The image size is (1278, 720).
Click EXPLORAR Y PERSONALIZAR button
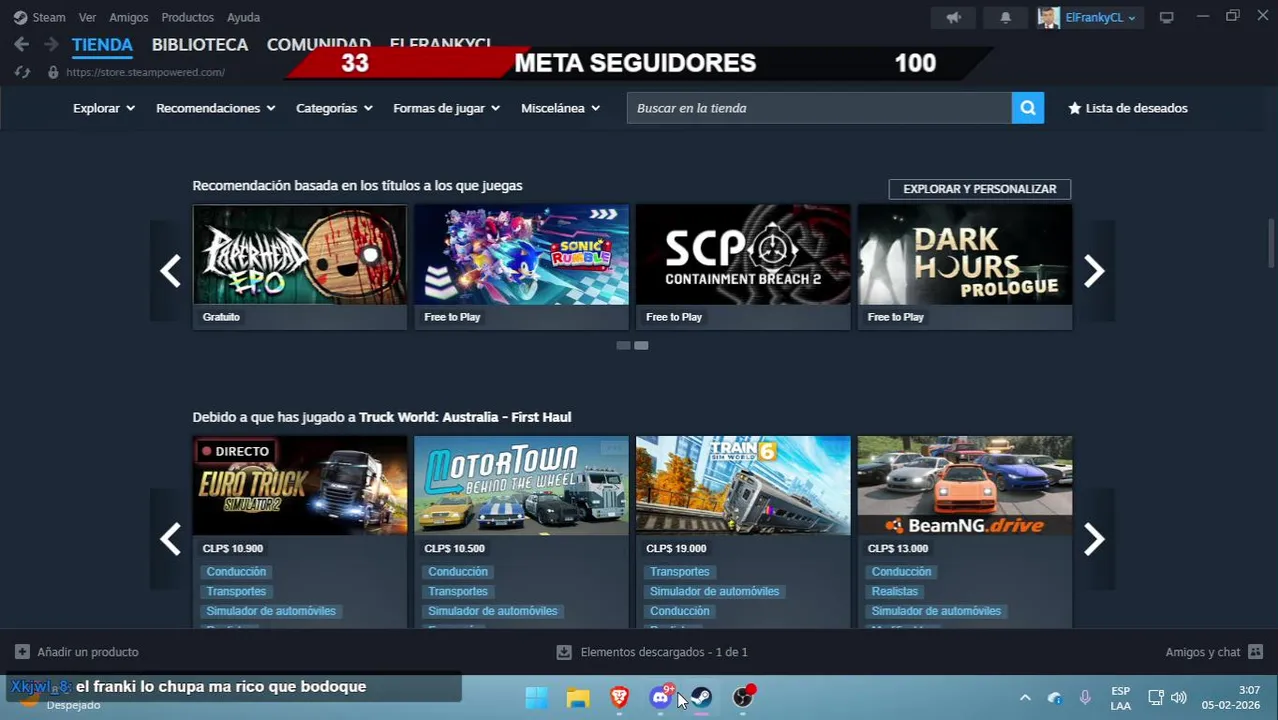pyautogui.click(x=979, y=189)
